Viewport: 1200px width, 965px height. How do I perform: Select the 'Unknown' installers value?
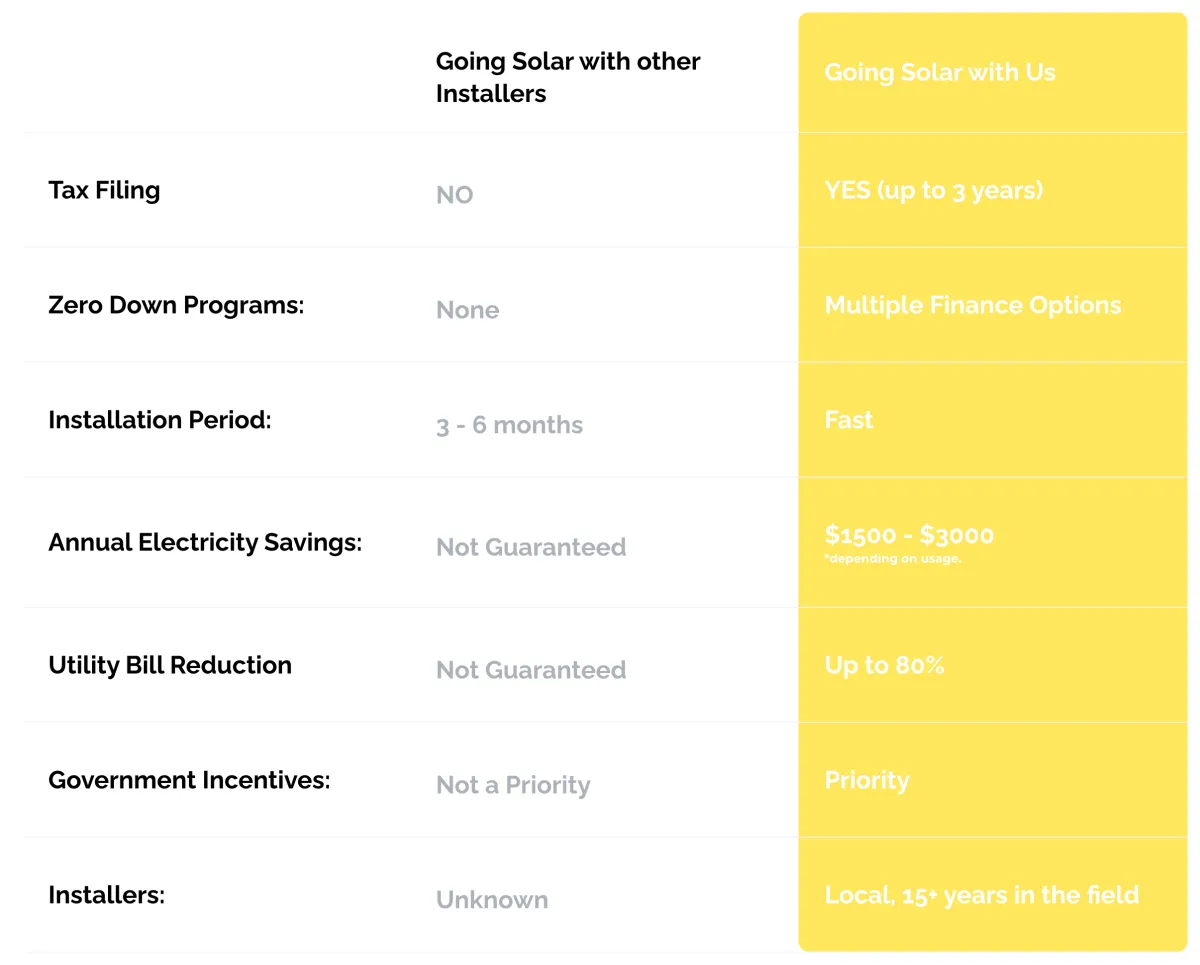[492, 900]
